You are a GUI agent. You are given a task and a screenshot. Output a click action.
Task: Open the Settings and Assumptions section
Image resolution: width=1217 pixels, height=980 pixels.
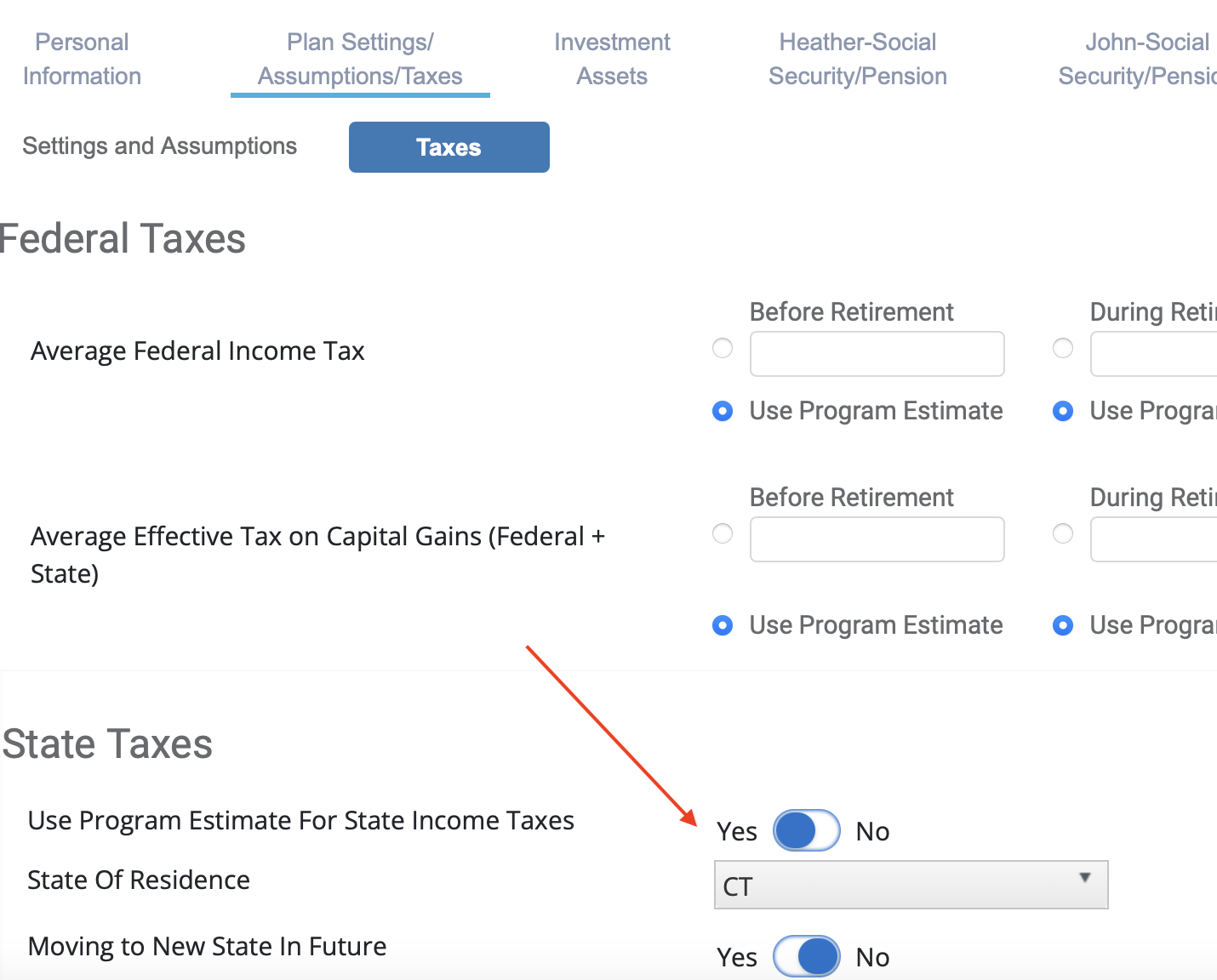(x=159, y=145)
